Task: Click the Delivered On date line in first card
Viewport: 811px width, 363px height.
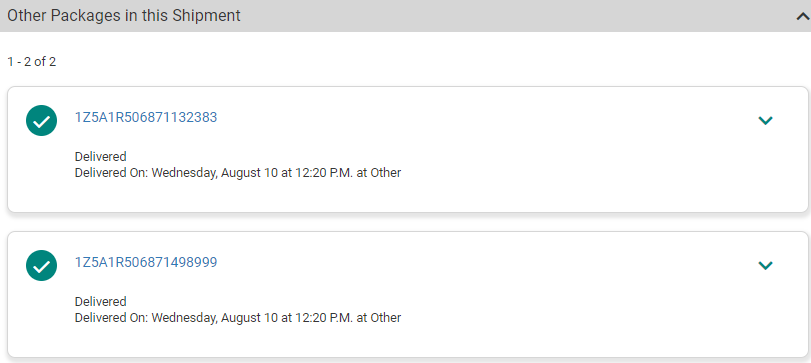Action: pyautogui.click(x=238, y=173)
